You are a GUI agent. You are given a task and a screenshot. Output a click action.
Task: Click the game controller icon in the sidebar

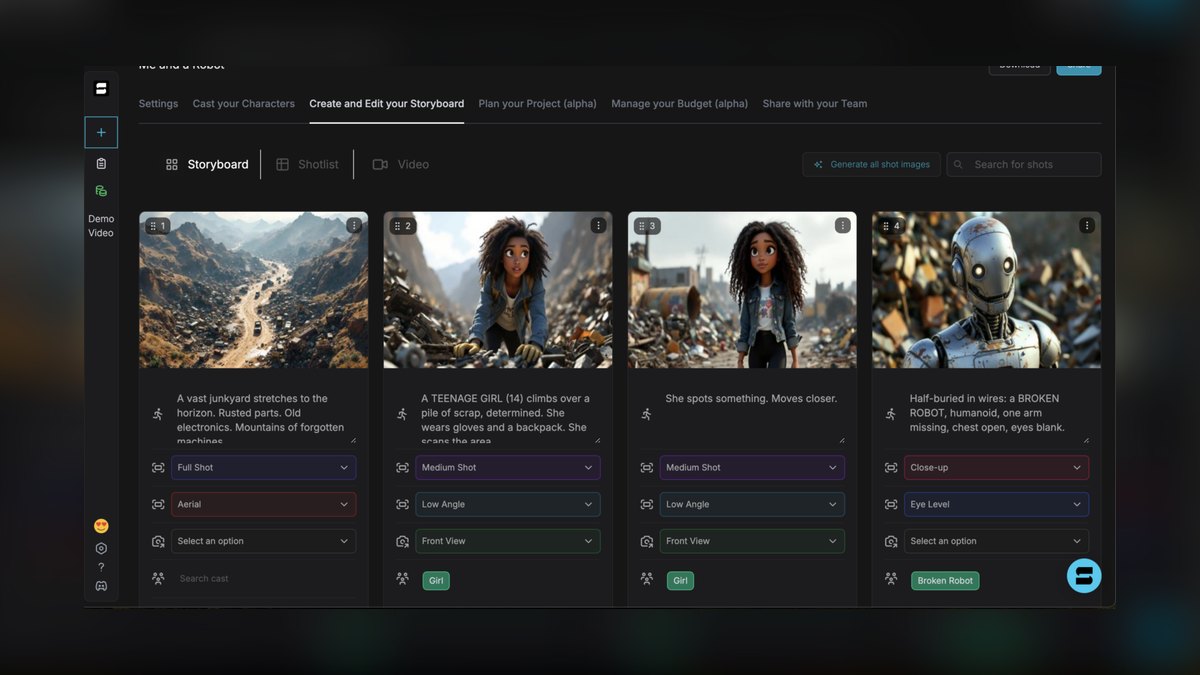(x=101, y=586)
